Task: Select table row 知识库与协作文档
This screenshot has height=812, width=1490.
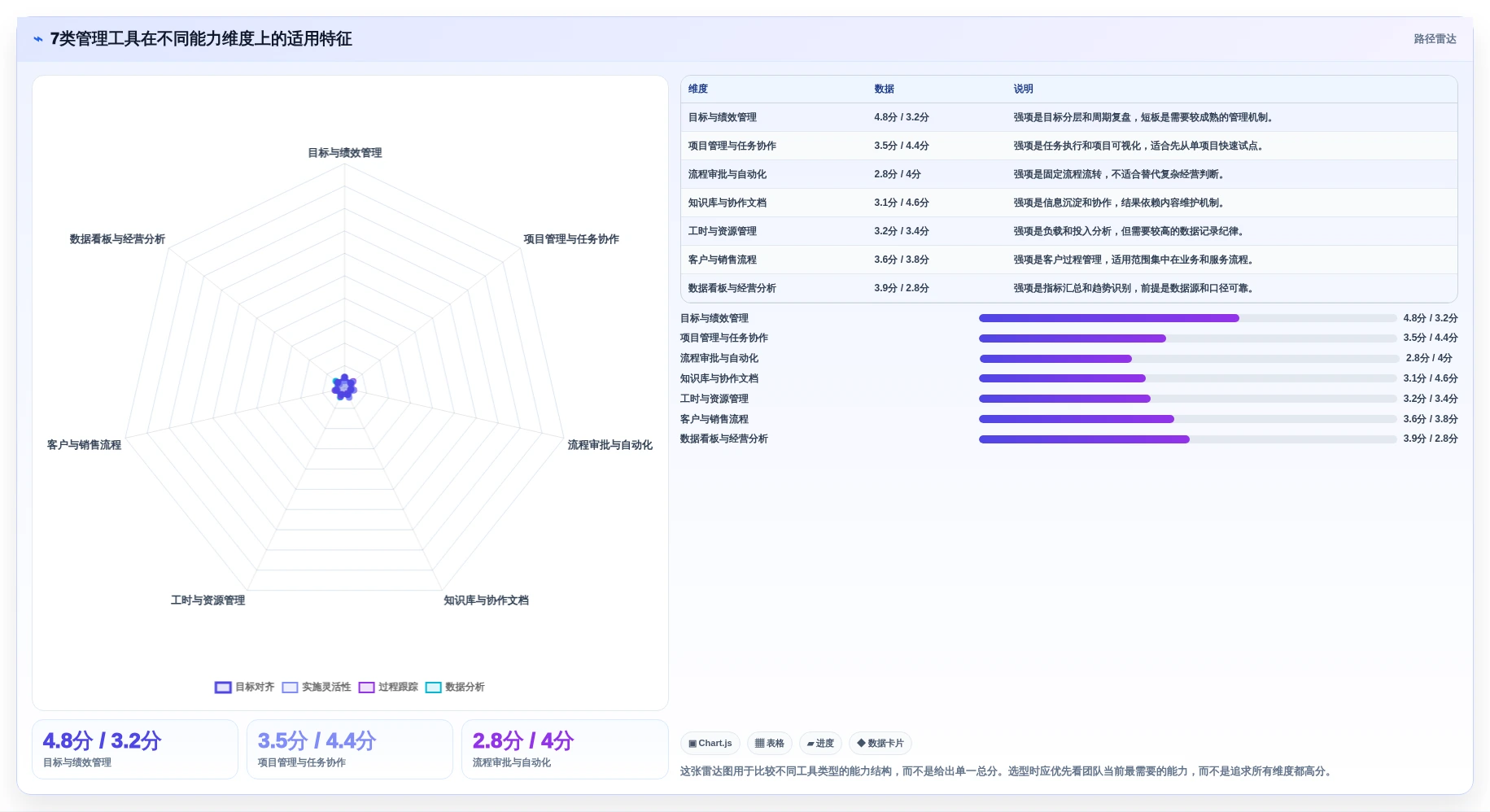Action: (x=1068, y=203)
